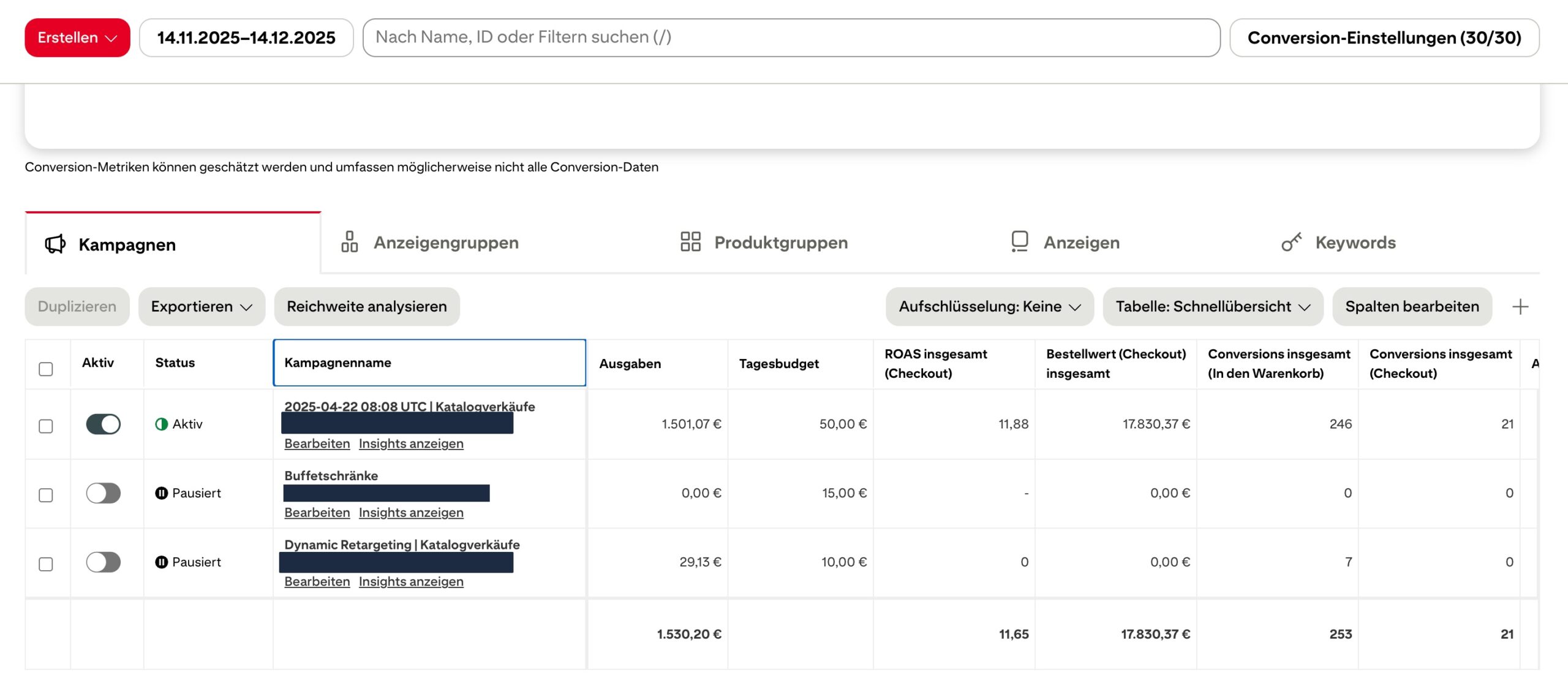
Task: Enable the Buffetschränke campaign toggle
Action: [104, 493]
